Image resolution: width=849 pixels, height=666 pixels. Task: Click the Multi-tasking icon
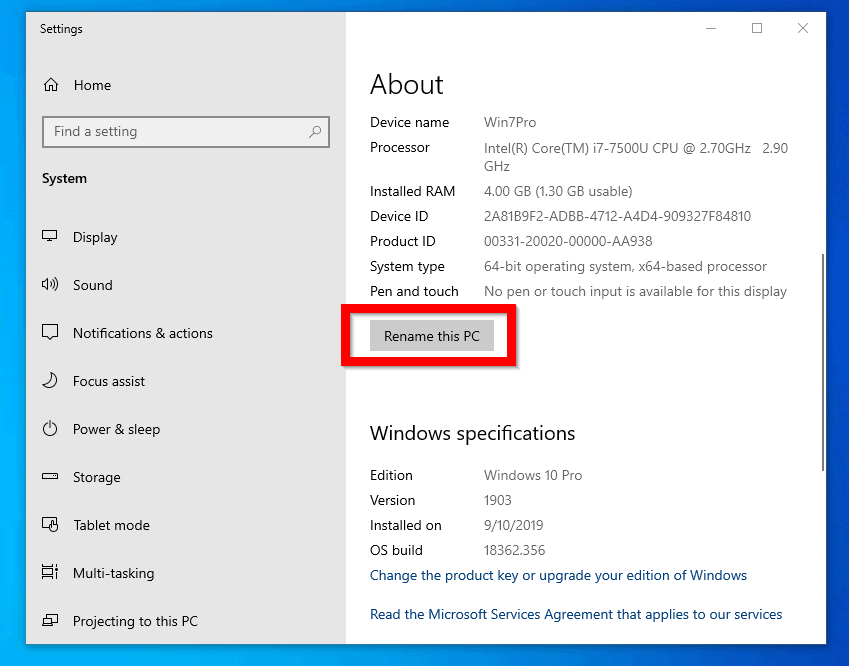[49, 573]
